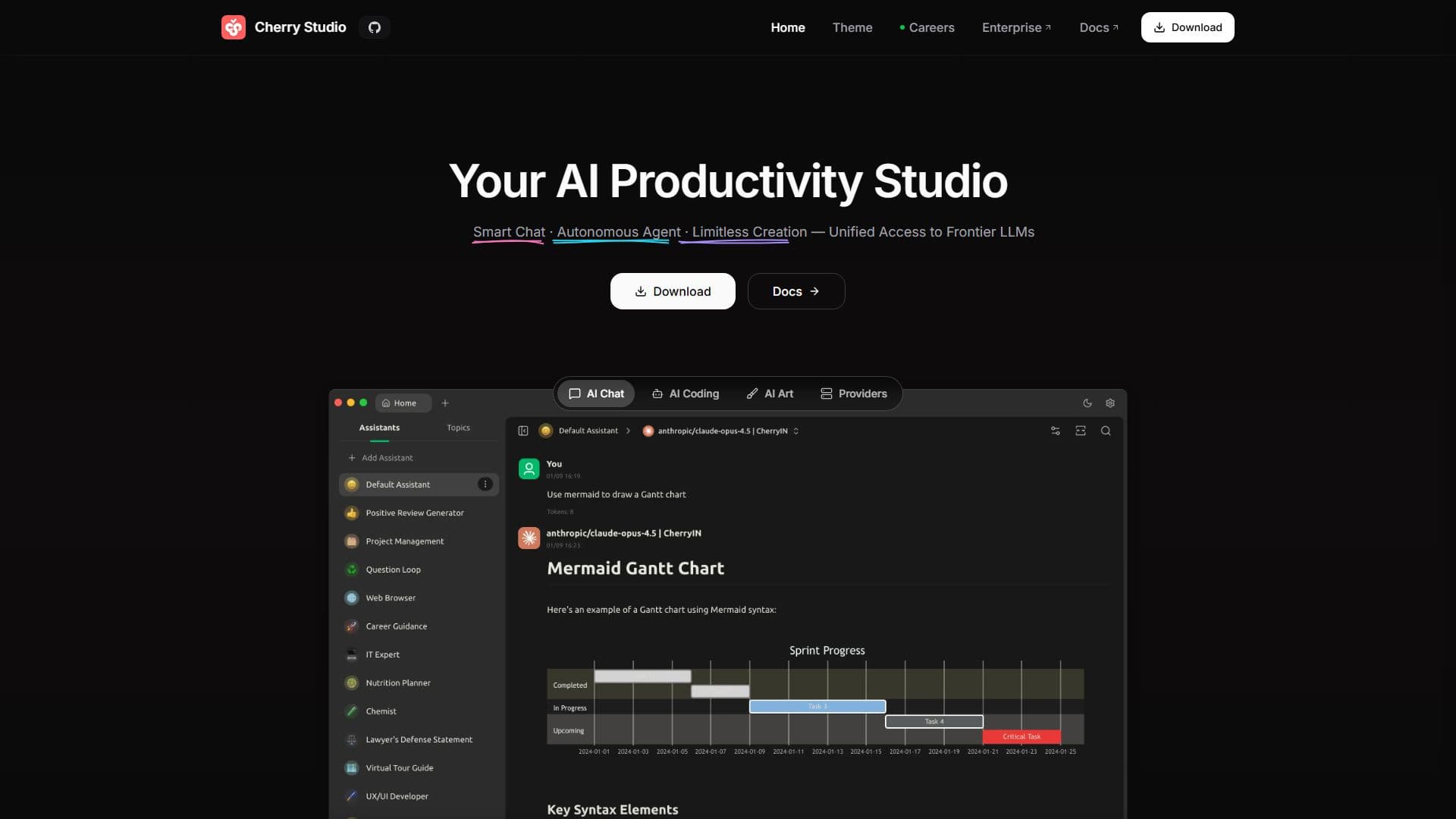Click the chat search magnifier icon
The height and width of the screenshot is (819, 1456).
(x=1106, y=431)
